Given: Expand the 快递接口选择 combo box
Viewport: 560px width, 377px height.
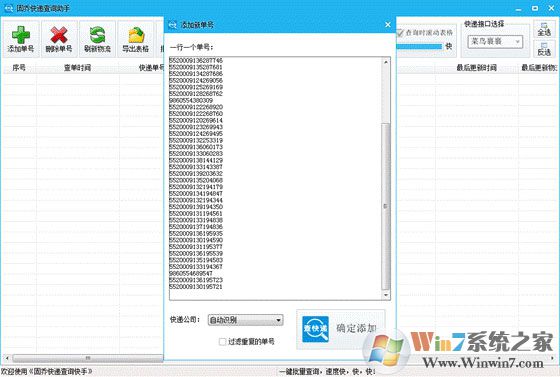Looking at the screenshot, I should (x=495, y=42).
